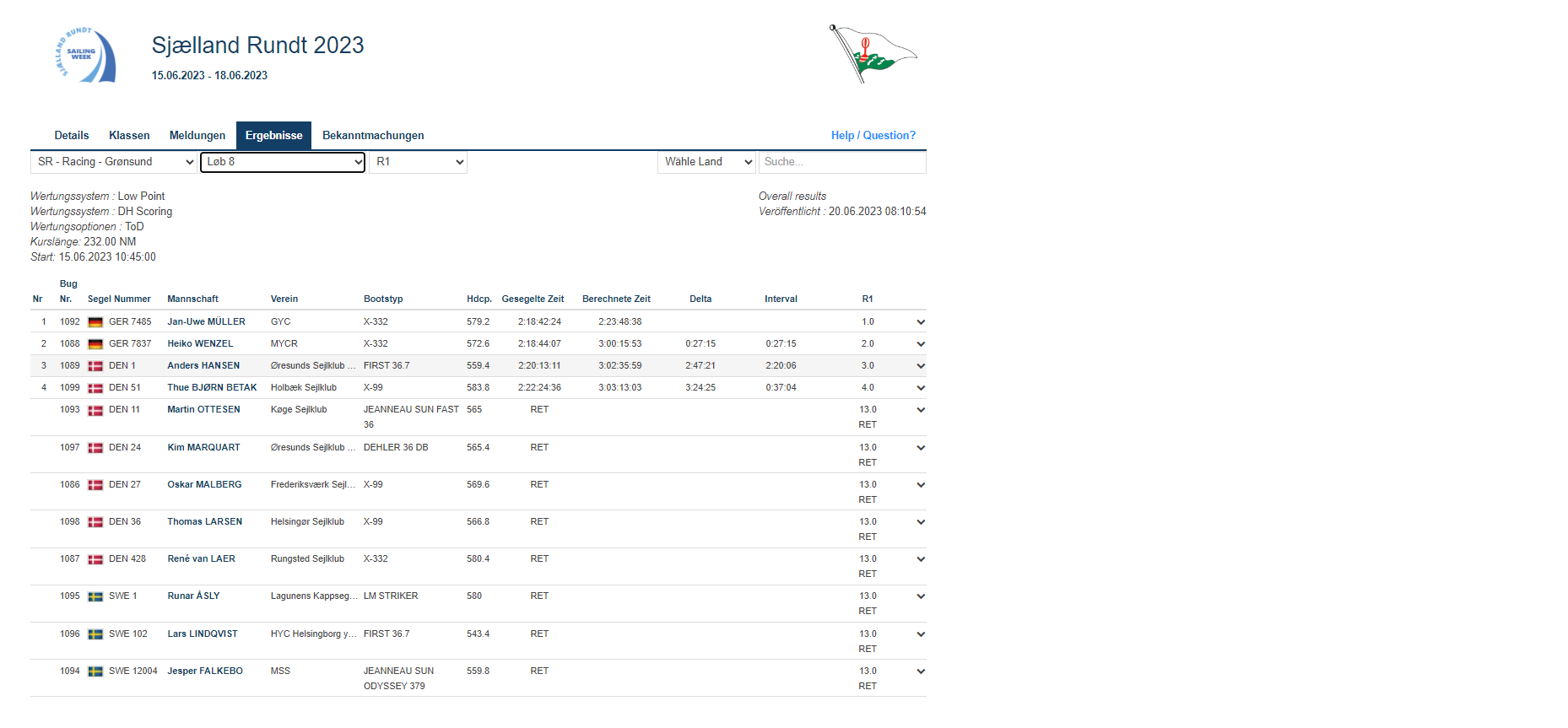Show details chevron for Kim MARQUART
Image resolution: width=1568 pixels, height=728 pixels.
point(920,448)
